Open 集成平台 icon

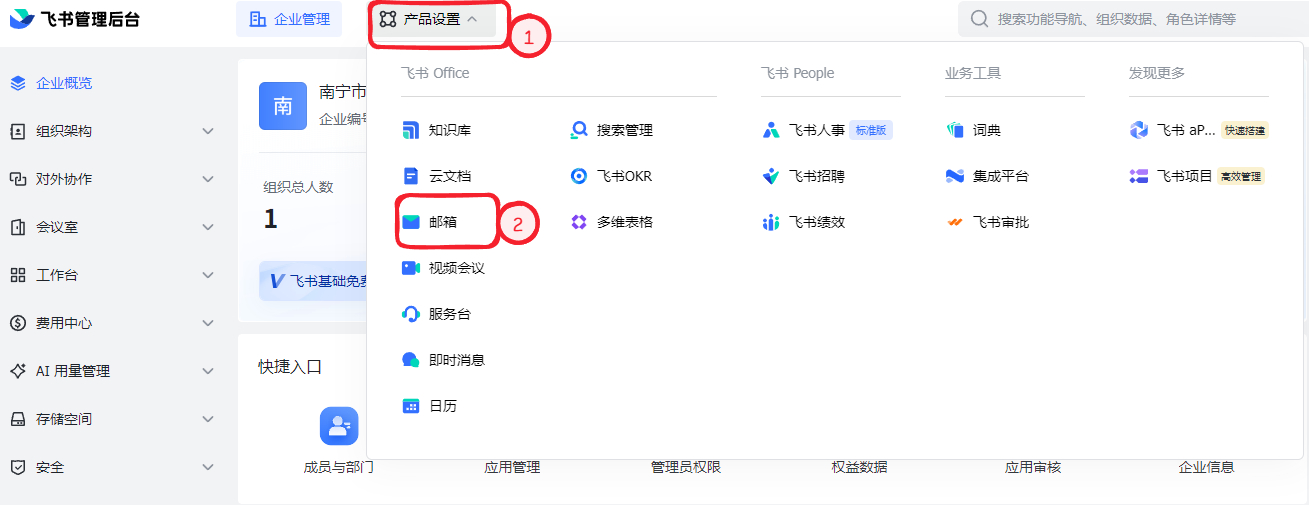pyautogui.click(x=954, y=176)
